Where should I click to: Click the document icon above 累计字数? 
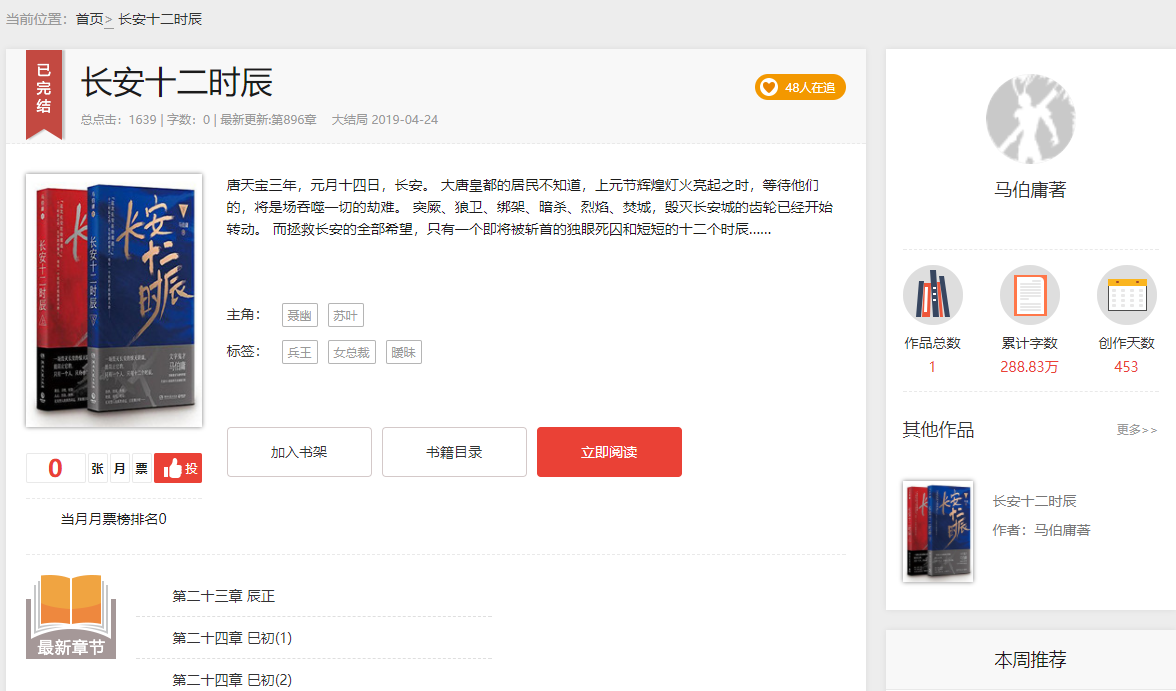(1029, 295)
